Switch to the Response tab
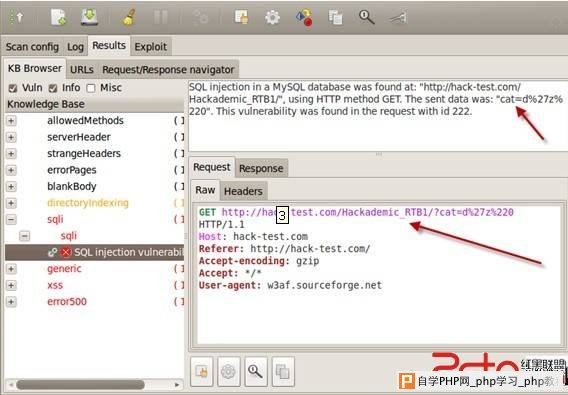 261,169
